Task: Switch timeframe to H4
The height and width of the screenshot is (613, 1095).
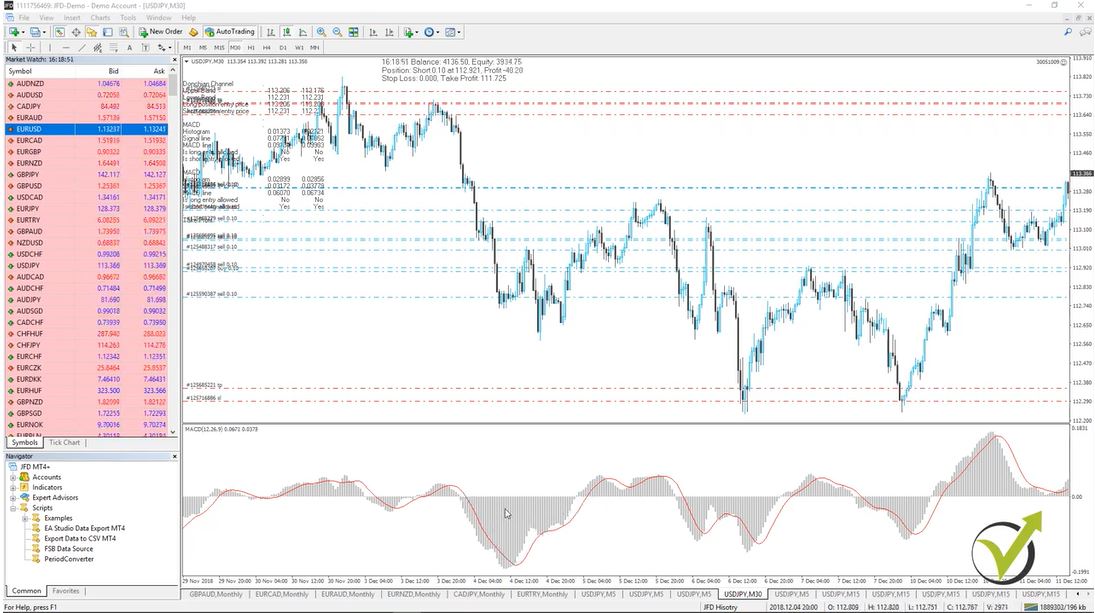Action: click(x=266, y=47)
